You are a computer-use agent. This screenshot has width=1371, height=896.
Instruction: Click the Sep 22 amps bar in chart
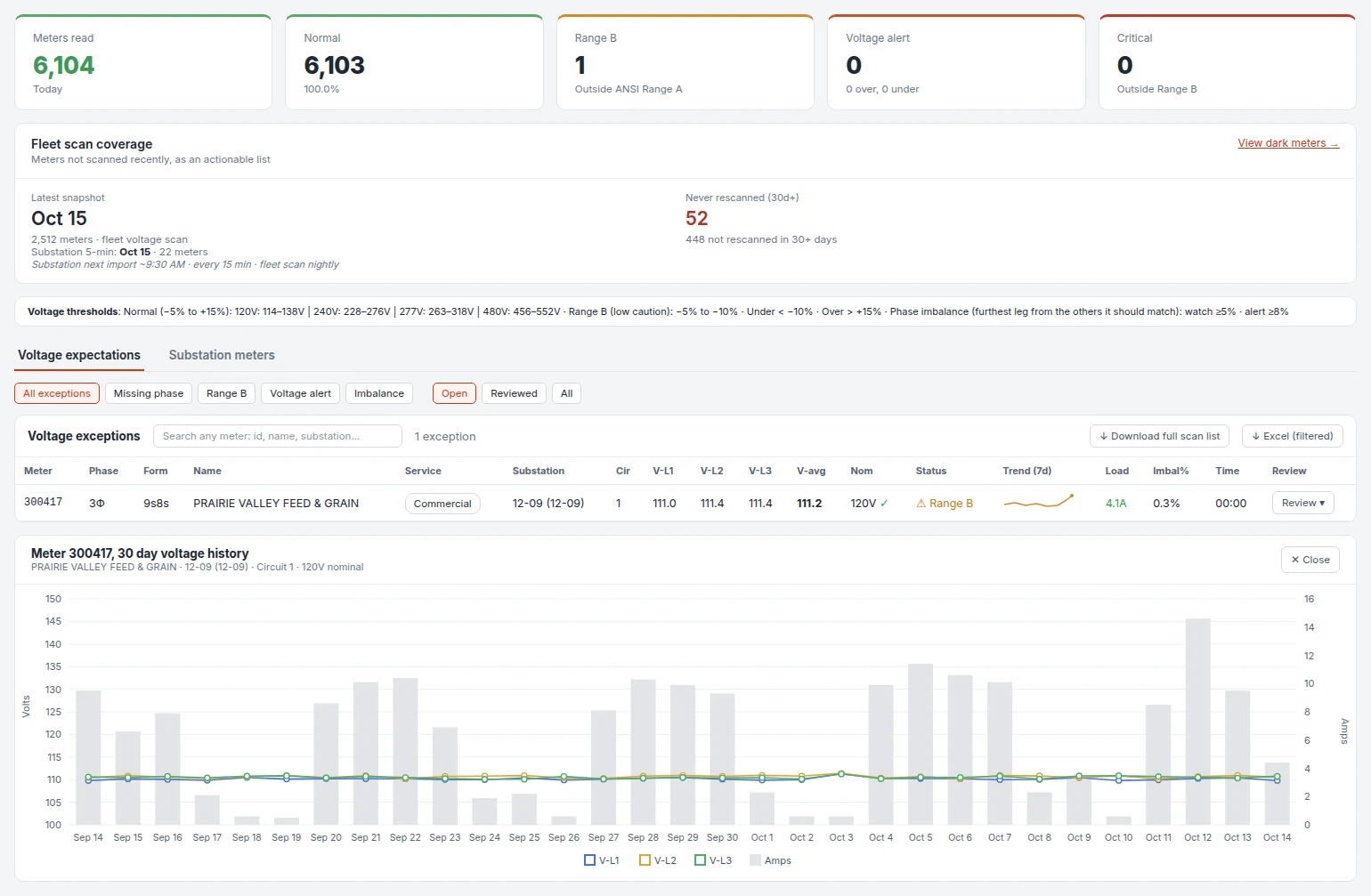[x=405, y=752]
